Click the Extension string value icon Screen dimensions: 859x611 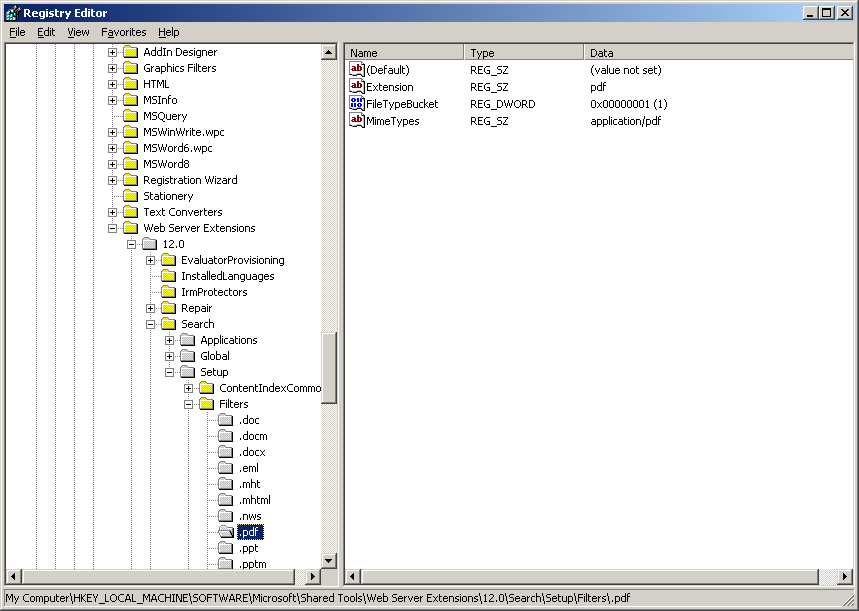click(x=357, y=87)
